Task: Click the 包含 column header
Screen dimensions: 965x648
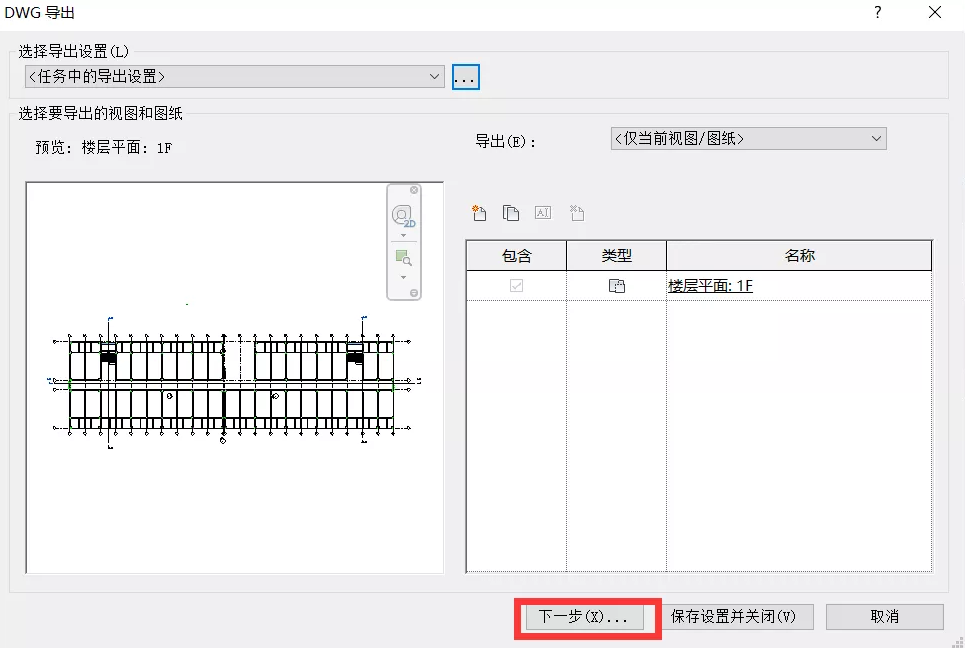Action: (516, 256)
